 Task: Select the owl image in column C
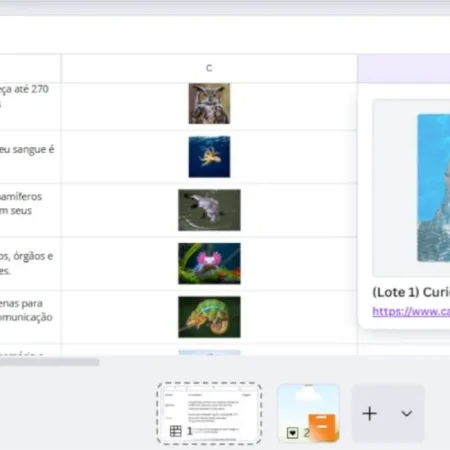[209, 104]
